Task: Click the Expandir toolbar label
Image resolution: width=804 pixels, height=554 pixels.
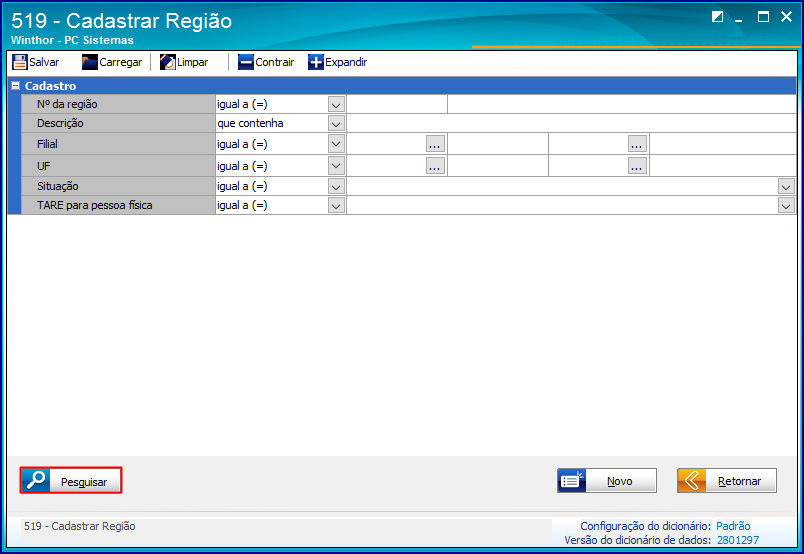Action: [346, 62]
